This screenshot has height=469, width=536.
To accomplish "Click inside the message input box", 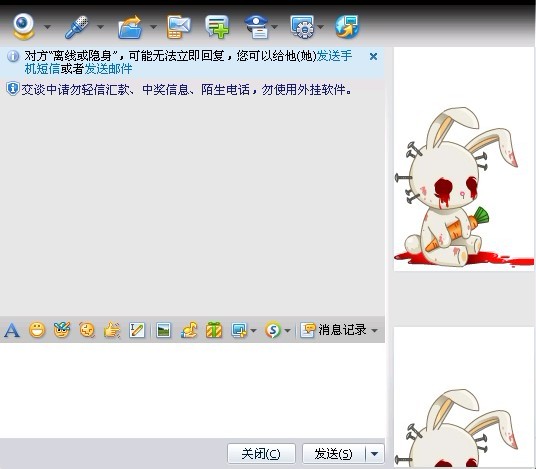I will point(192,390).
